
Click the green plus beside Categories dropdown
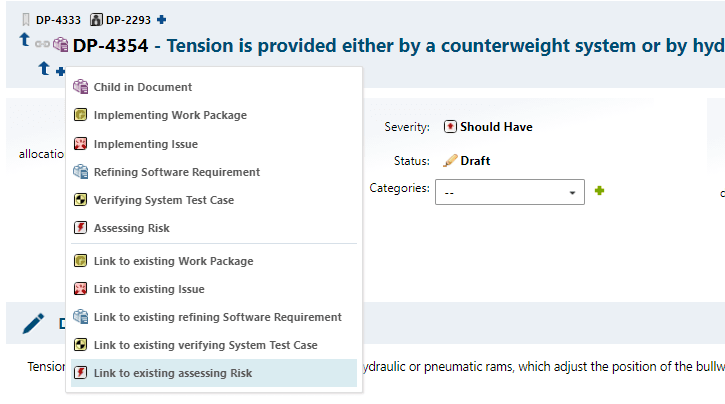600,190
